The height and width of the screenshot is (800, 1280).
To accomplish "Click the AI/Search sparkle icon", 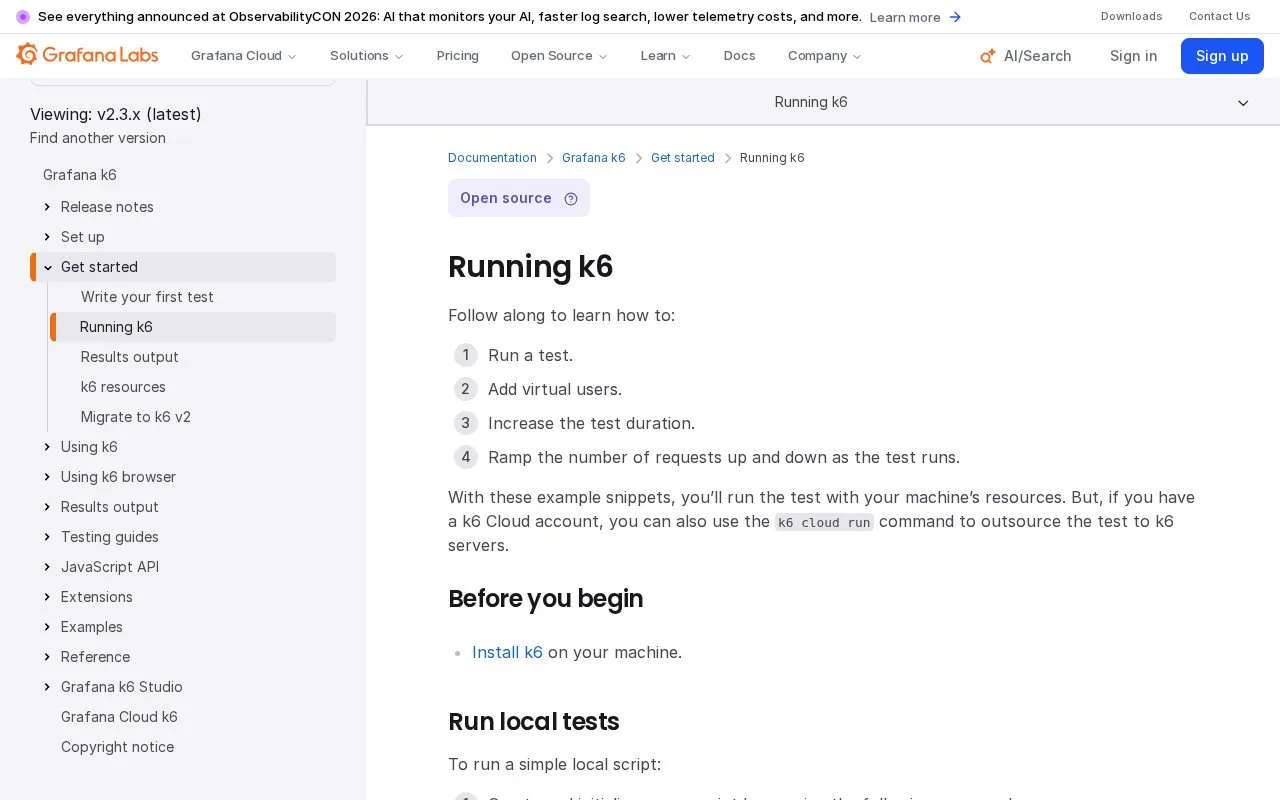I will pyautogui.click(x=987, y=56).
